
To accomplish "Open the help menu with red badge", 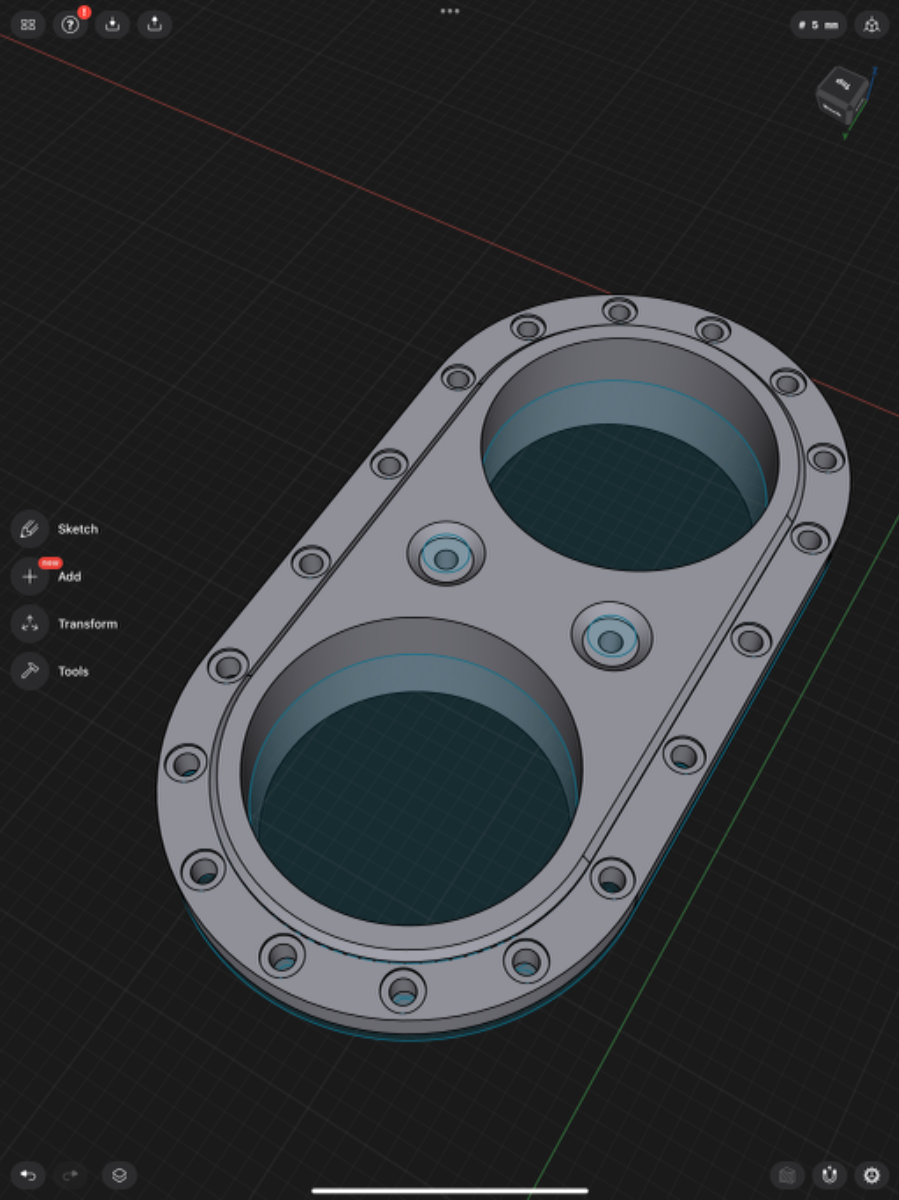I will click(70, 25).
